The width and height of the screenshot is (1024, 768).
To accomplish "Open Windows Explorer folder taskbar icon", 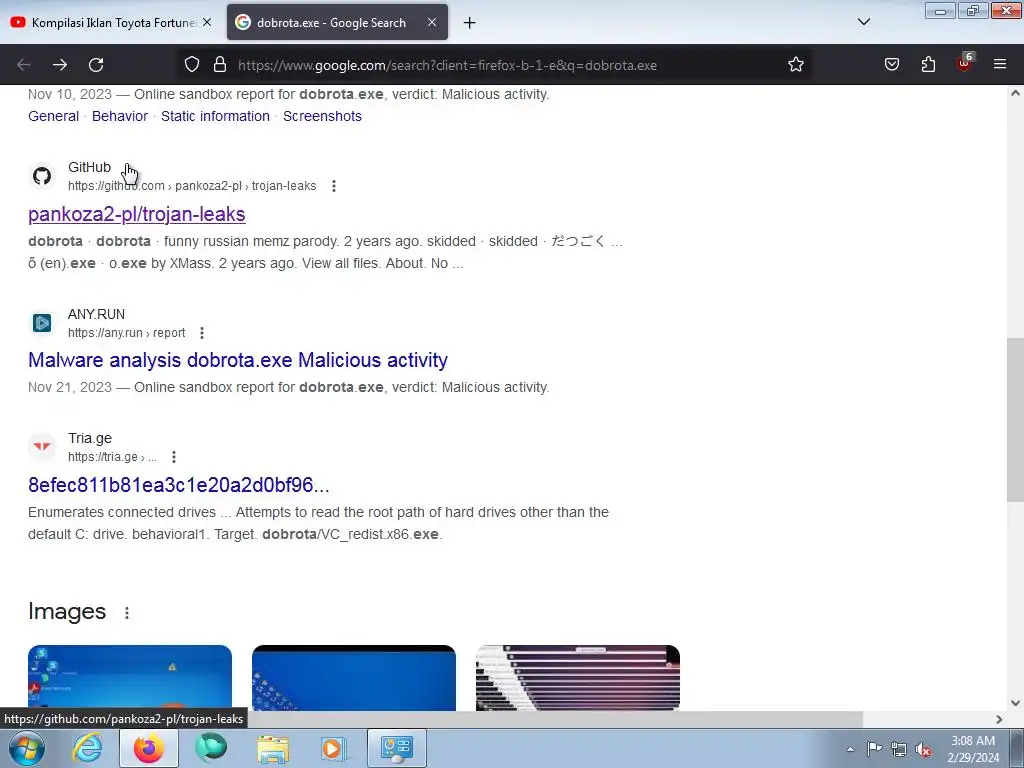I will click(x=273, y=748).
